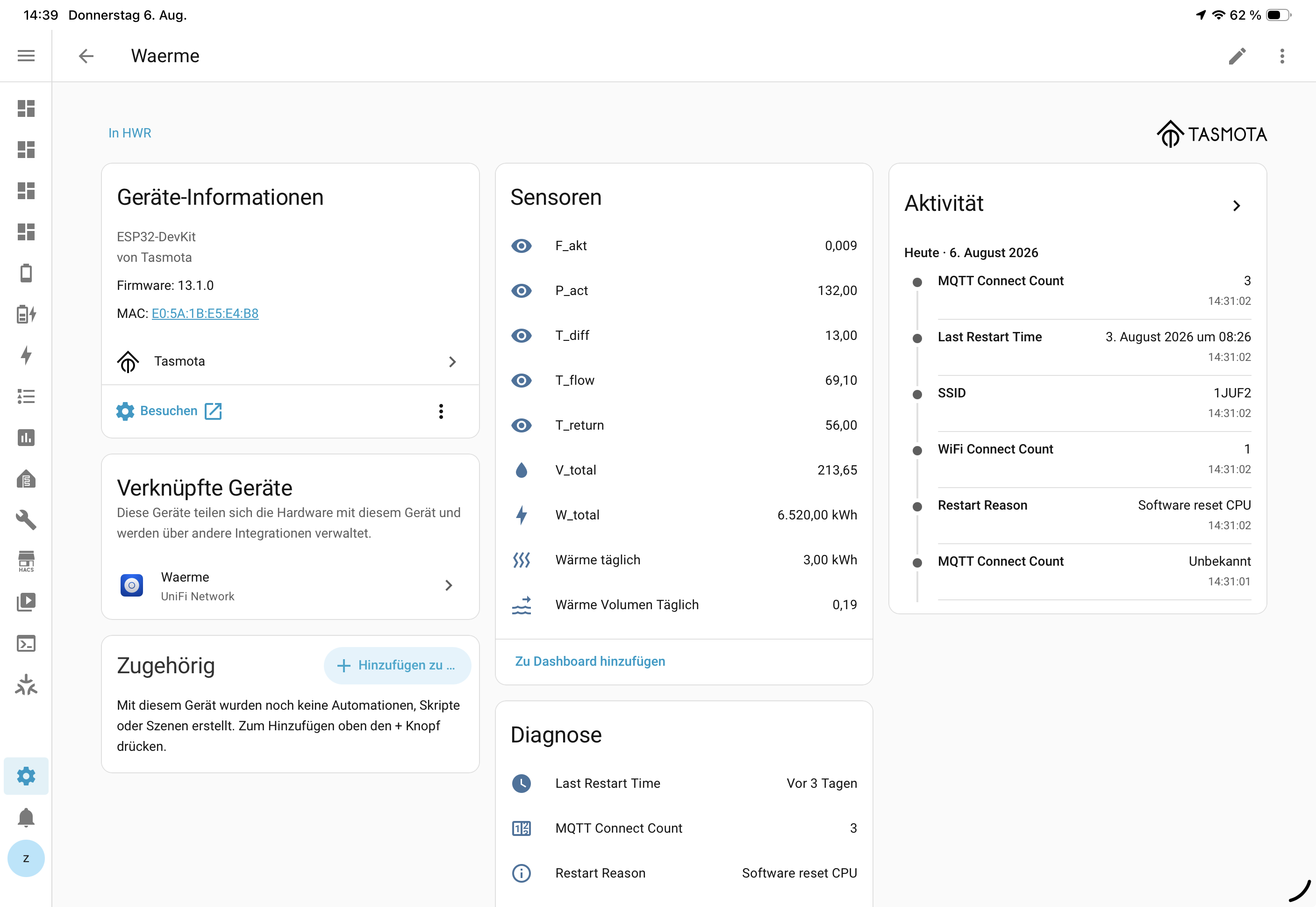Image resolution: width=1316 pixels, height=907 pixels.
Task: Open WiFi Connect Count activity entry
Action: (x=1094, y=459)
